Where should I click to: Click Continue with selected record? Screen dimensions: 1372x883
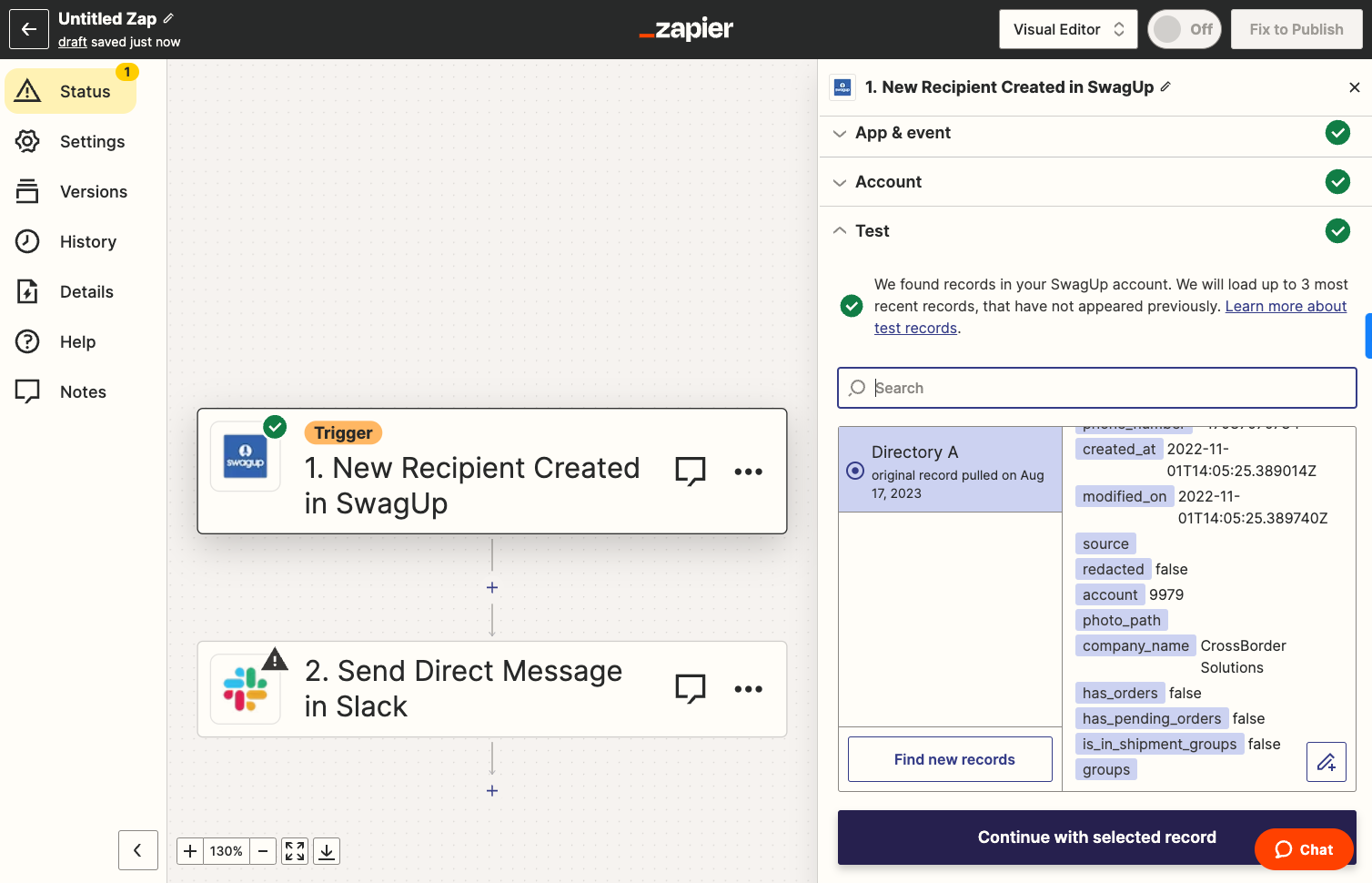1097,837
